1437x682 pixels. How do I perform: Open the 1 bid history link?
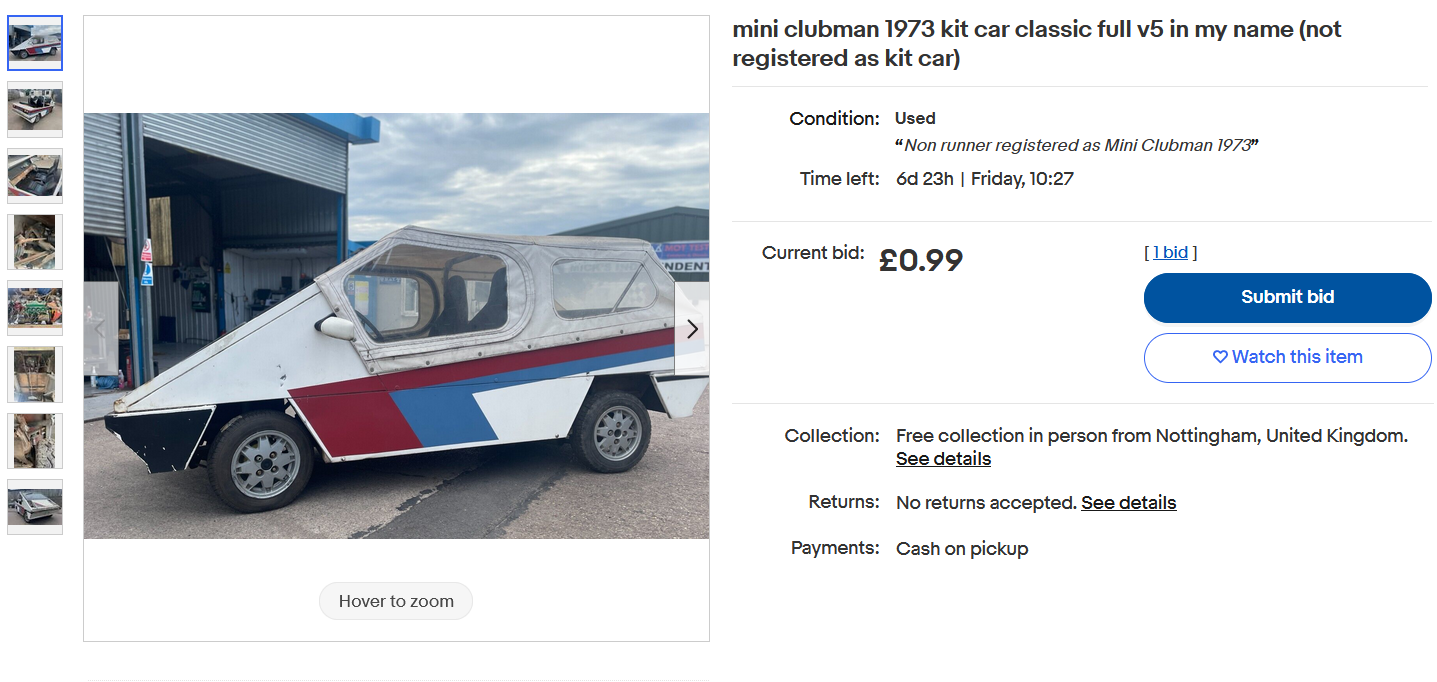pos(1170,252)
